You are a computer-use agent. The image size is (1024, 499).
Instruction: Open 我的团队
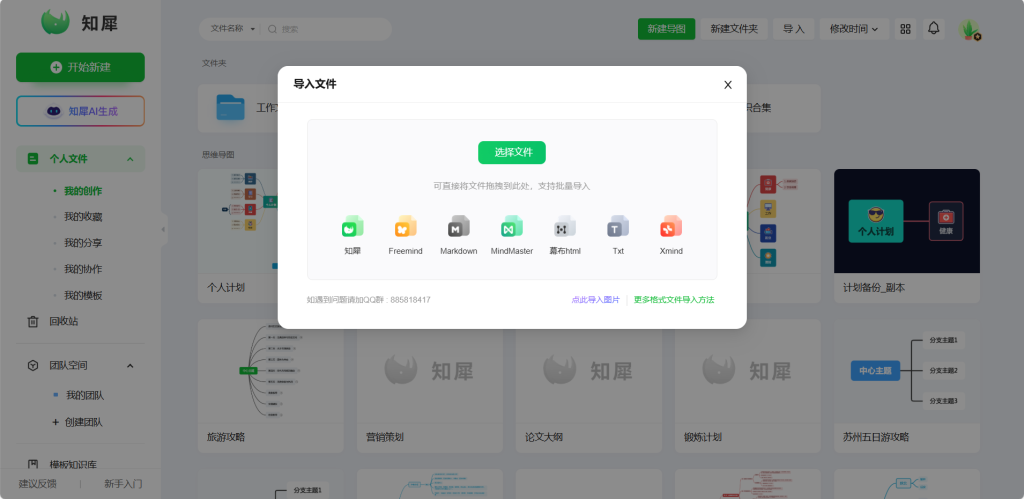(85, 395)
